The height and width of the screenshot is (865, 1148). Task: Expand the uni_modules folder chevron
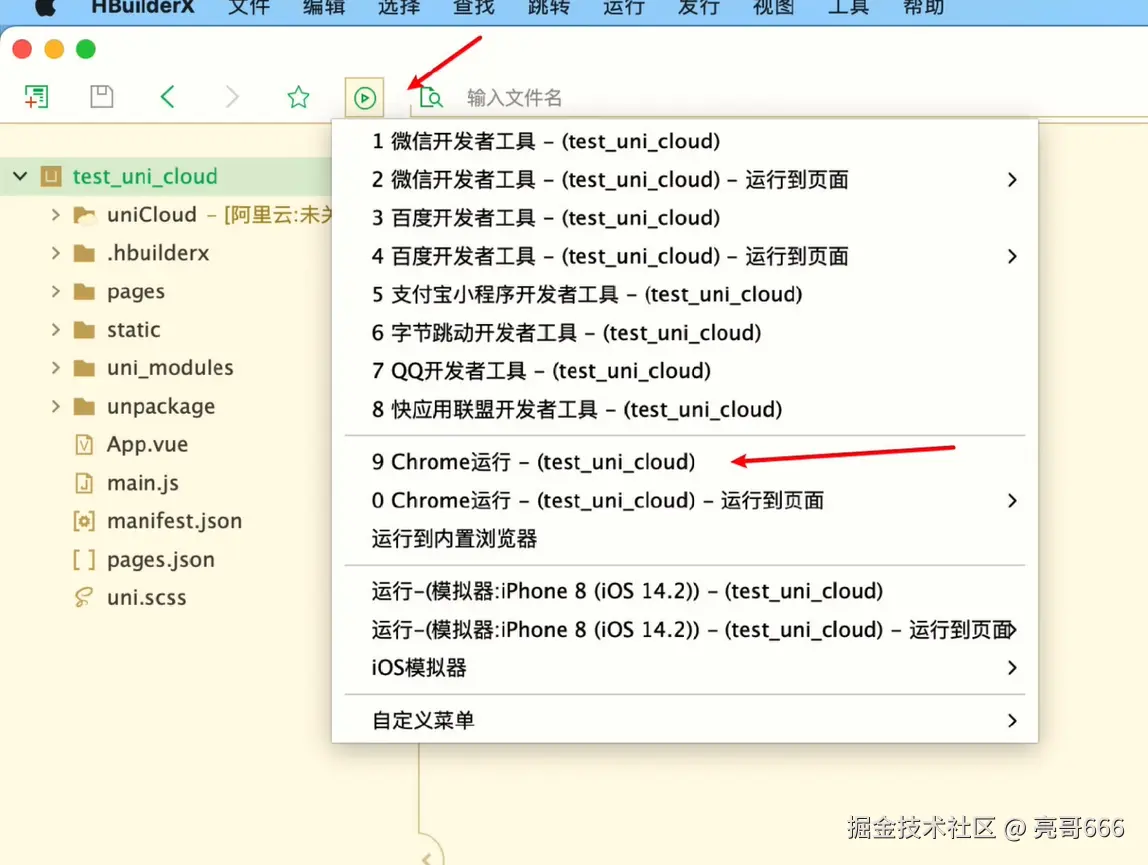[x=56, y=368]
